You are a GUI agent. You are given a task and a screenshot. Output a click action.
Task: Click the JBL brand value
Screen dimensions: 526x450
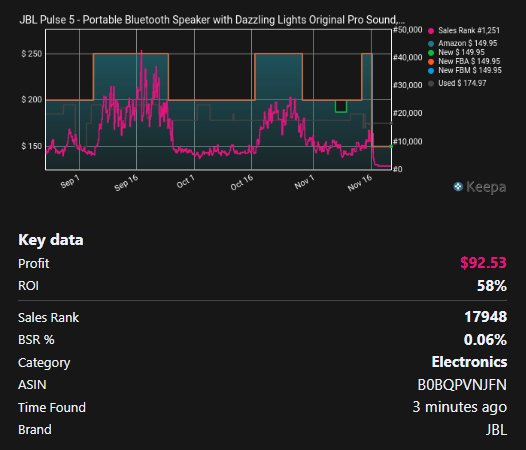pyautogui.click(x=496, y=430)
